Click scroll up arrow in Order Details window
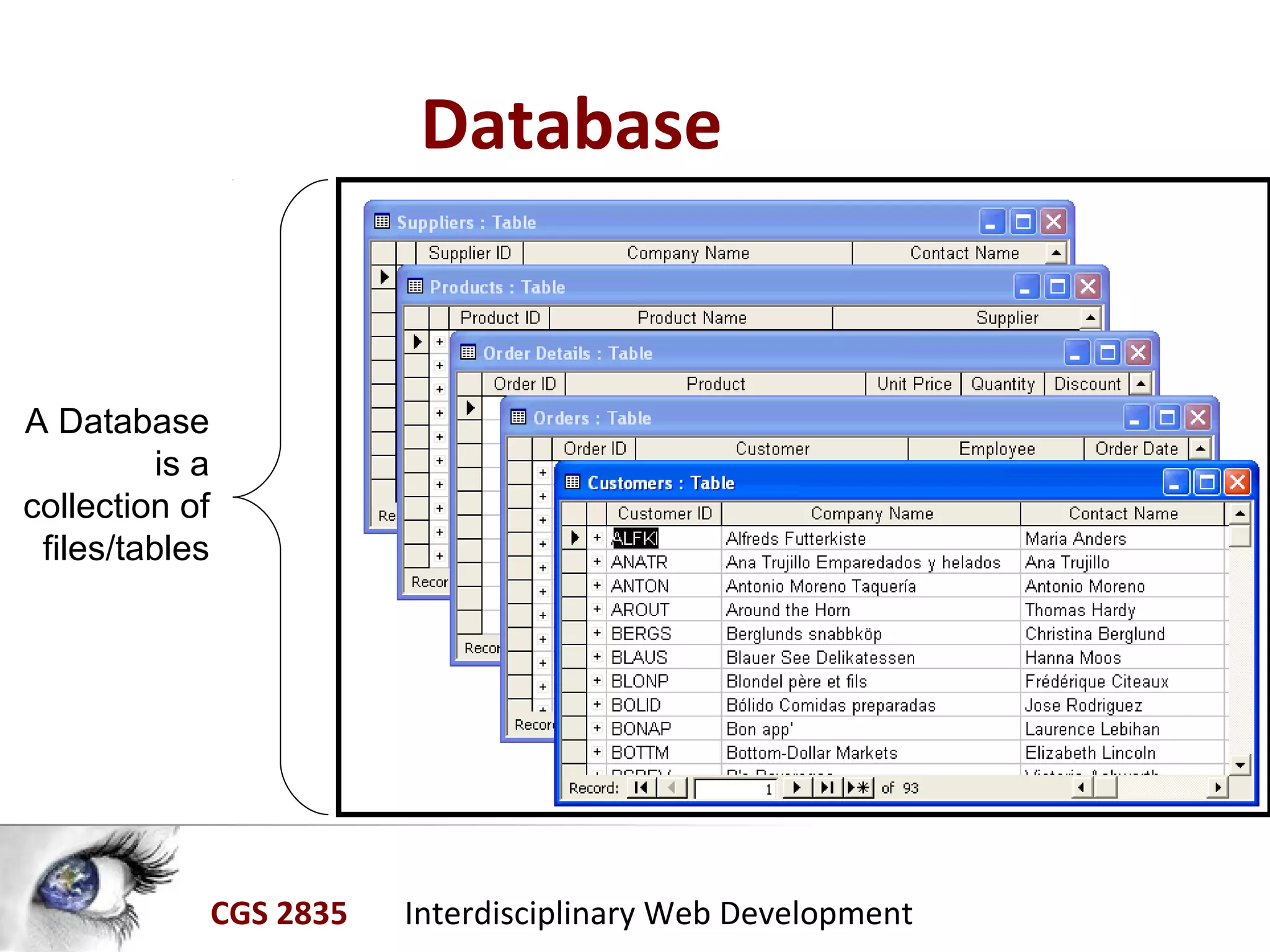 point(1140,384)
